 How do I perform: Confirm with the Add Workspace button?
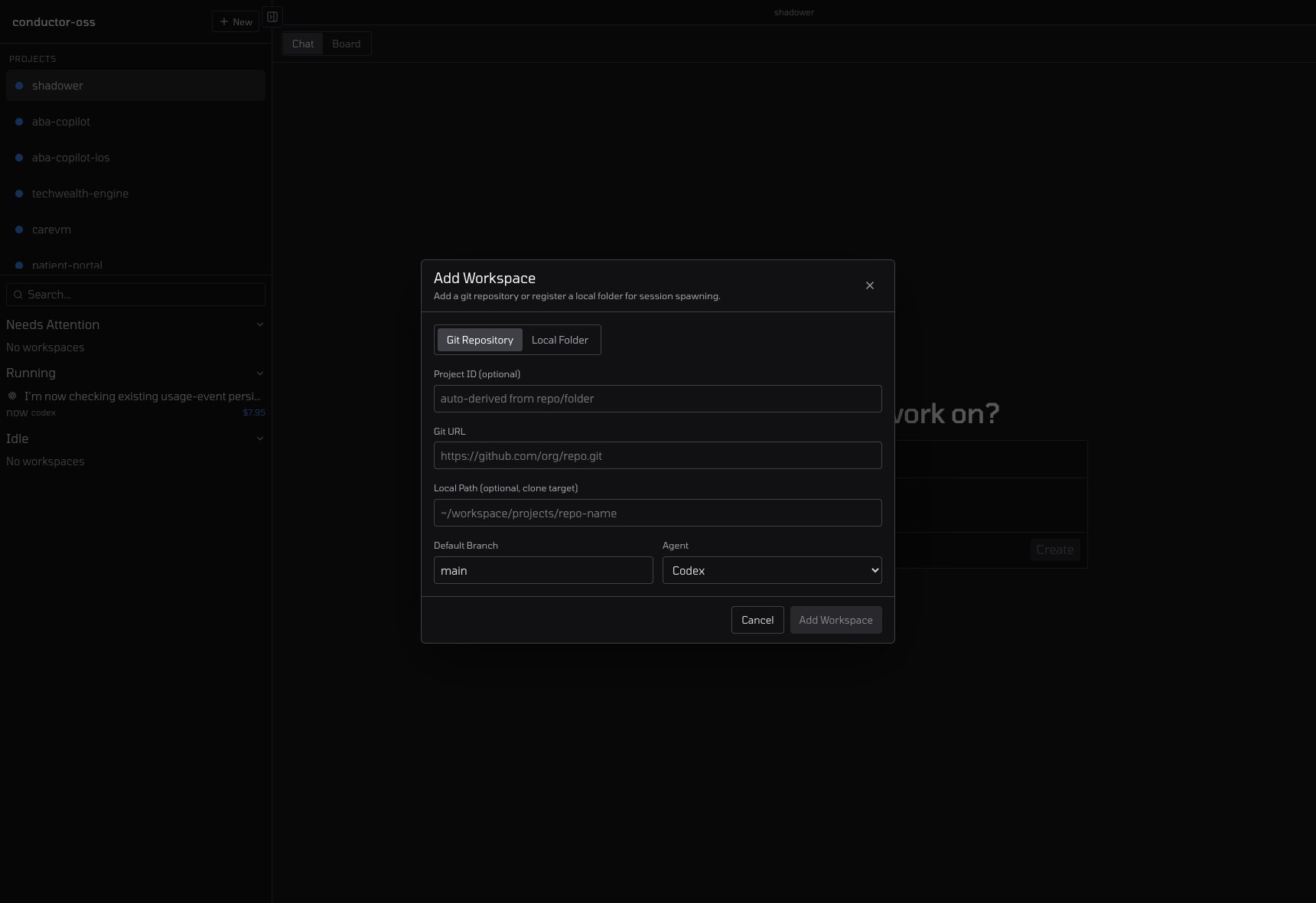pos(836,620)
